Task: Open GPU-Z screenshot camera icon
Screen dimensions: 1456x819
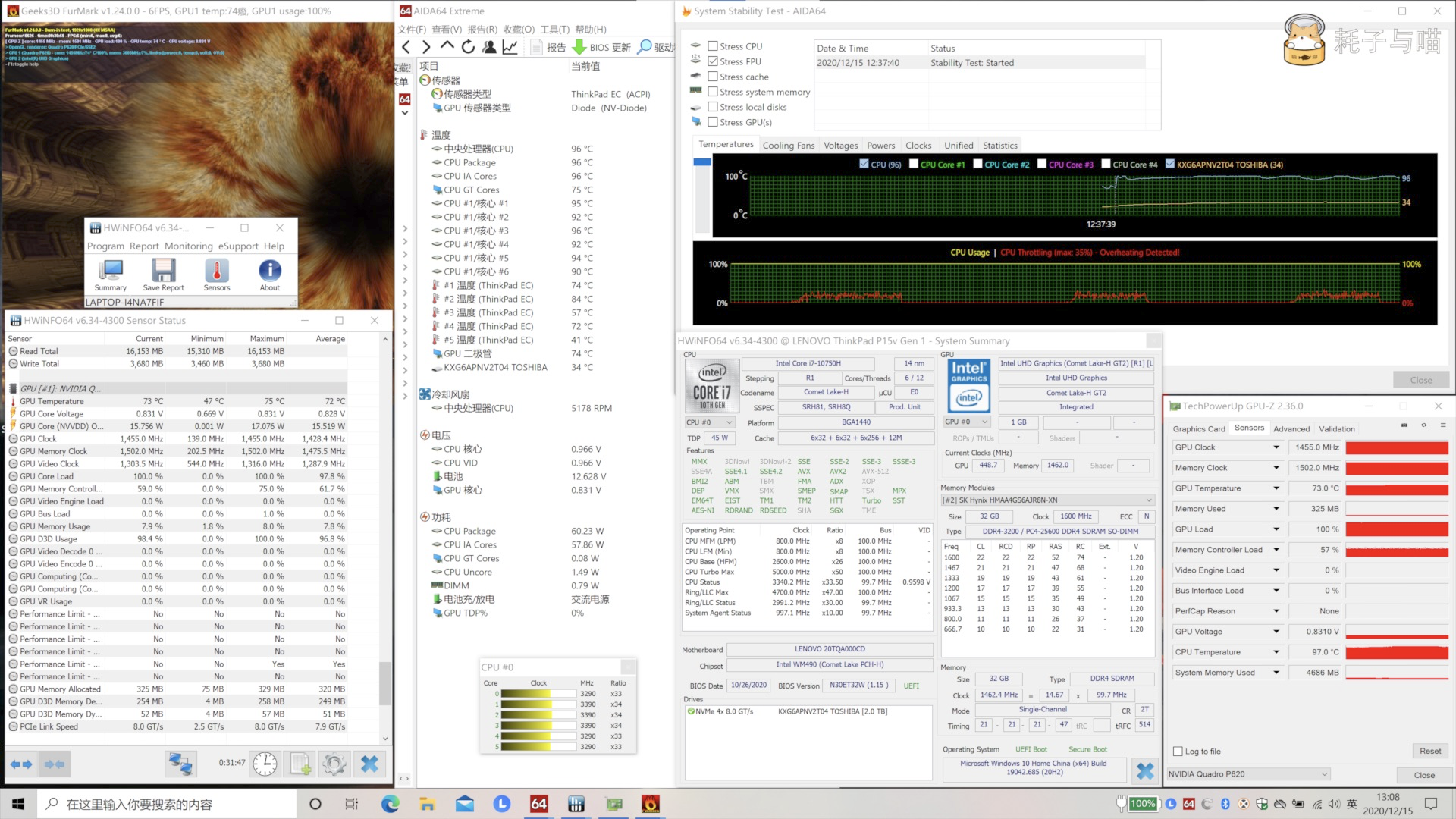Action: [x=1404, y=425]
